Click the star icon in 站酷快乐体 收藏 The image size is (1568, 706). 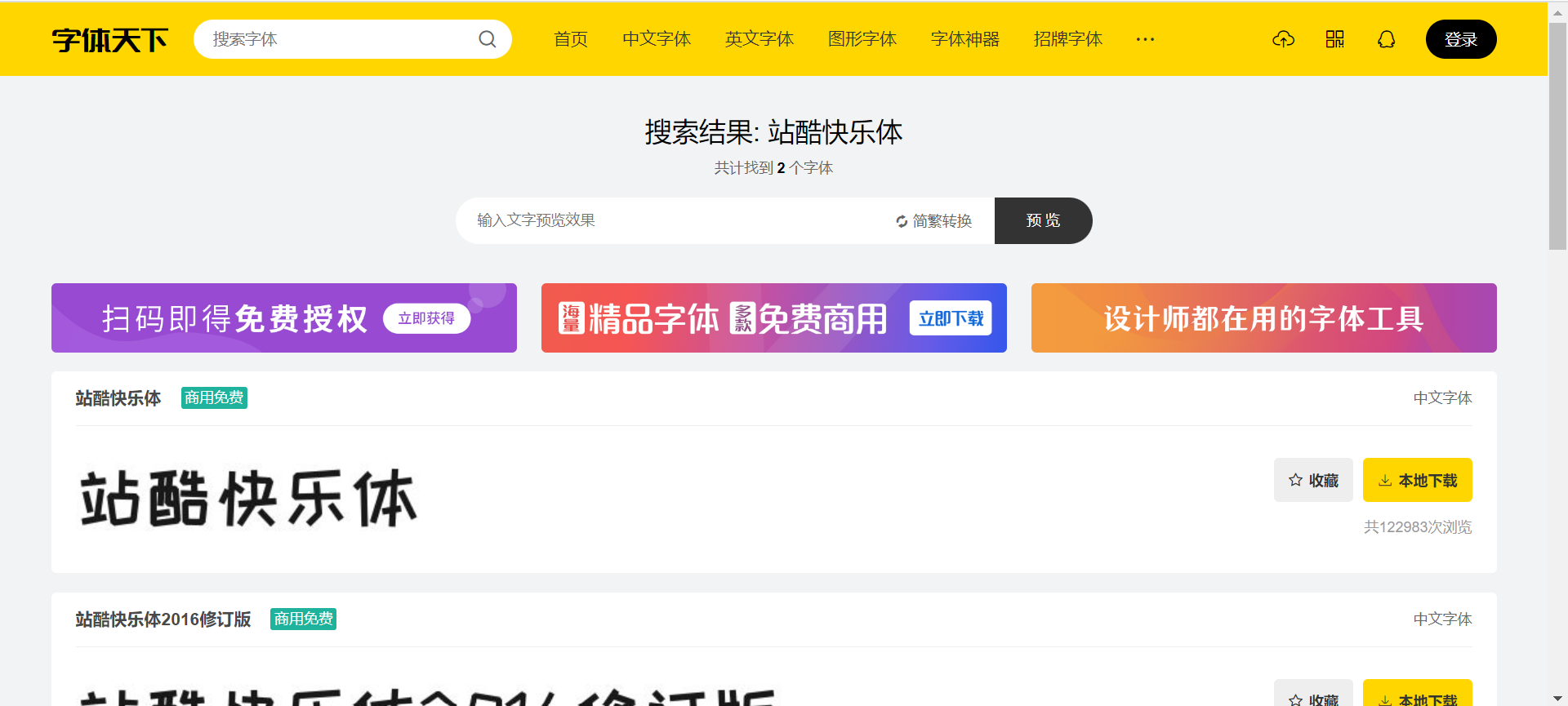(1295, 480)
